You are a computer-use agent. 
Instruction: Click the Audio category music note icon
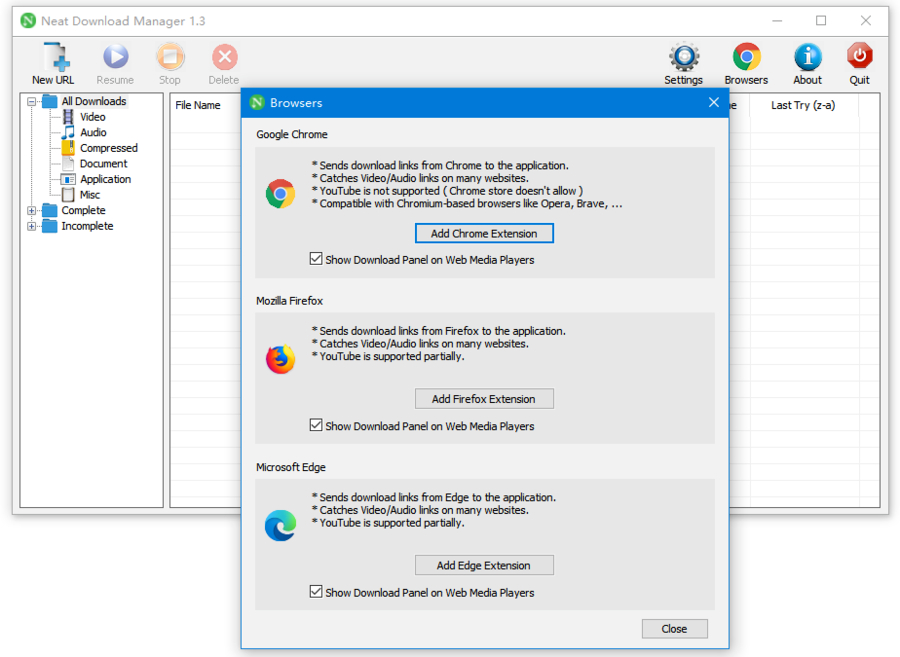tap(68, 133)
